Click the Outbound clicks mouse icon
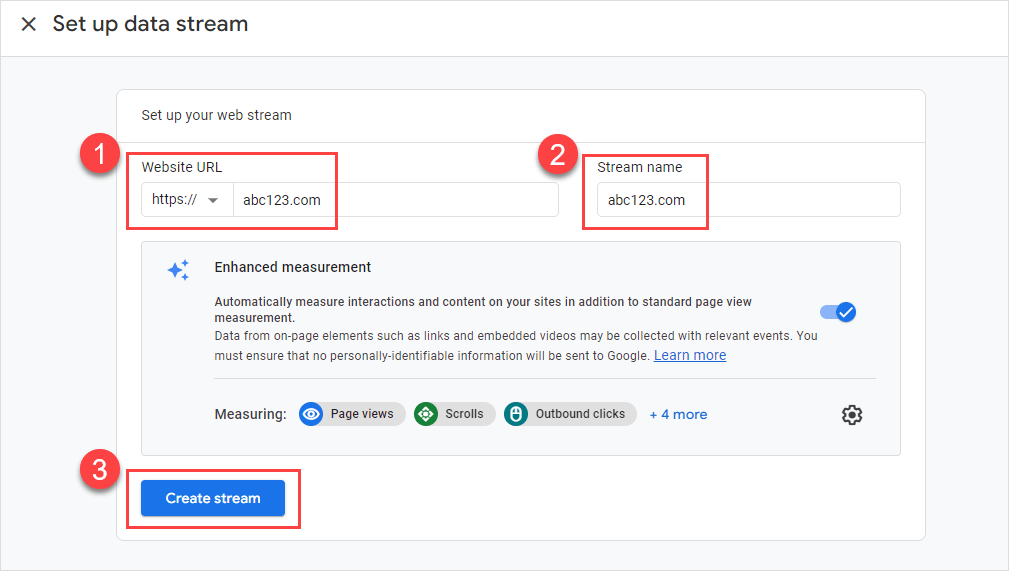 click(x=517, y=414)
